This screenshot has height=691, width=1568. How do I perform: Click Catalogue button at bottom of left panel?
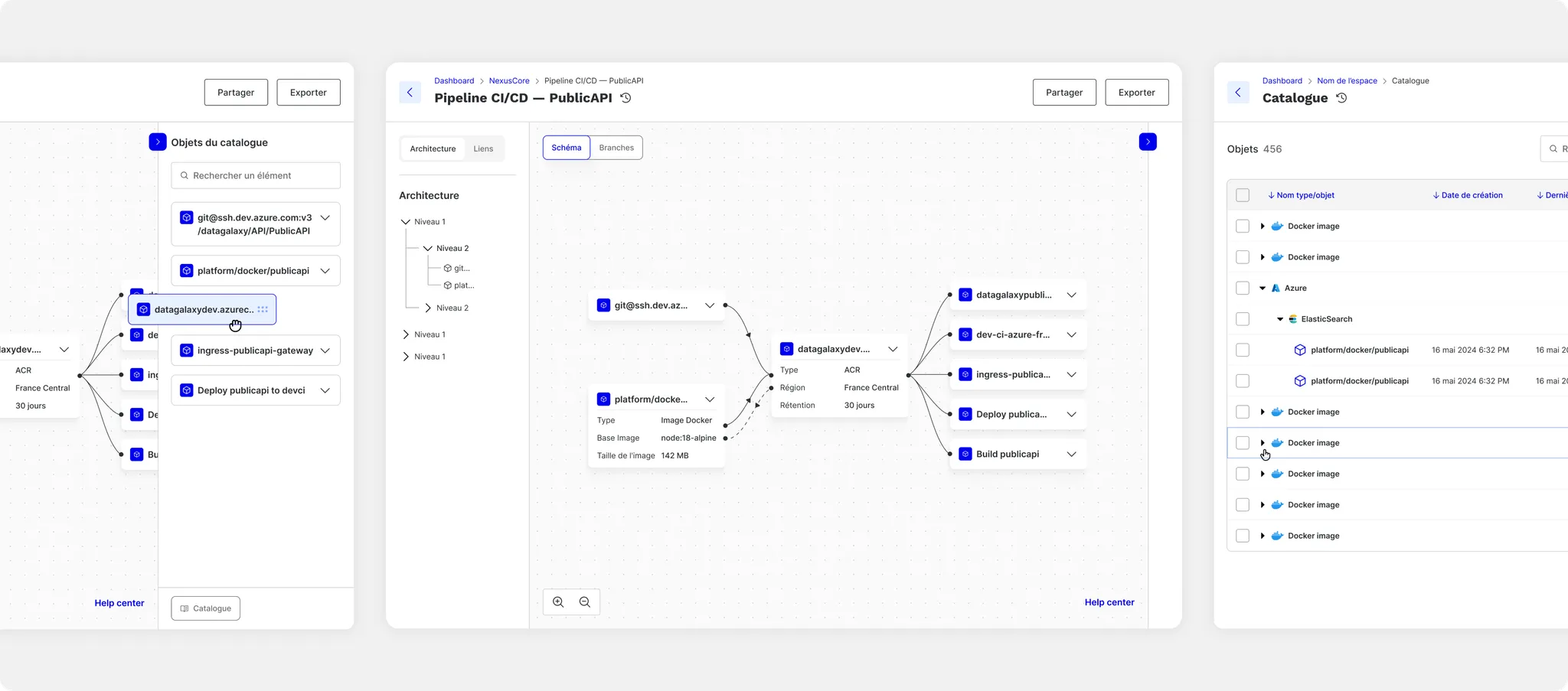[206, 608]
